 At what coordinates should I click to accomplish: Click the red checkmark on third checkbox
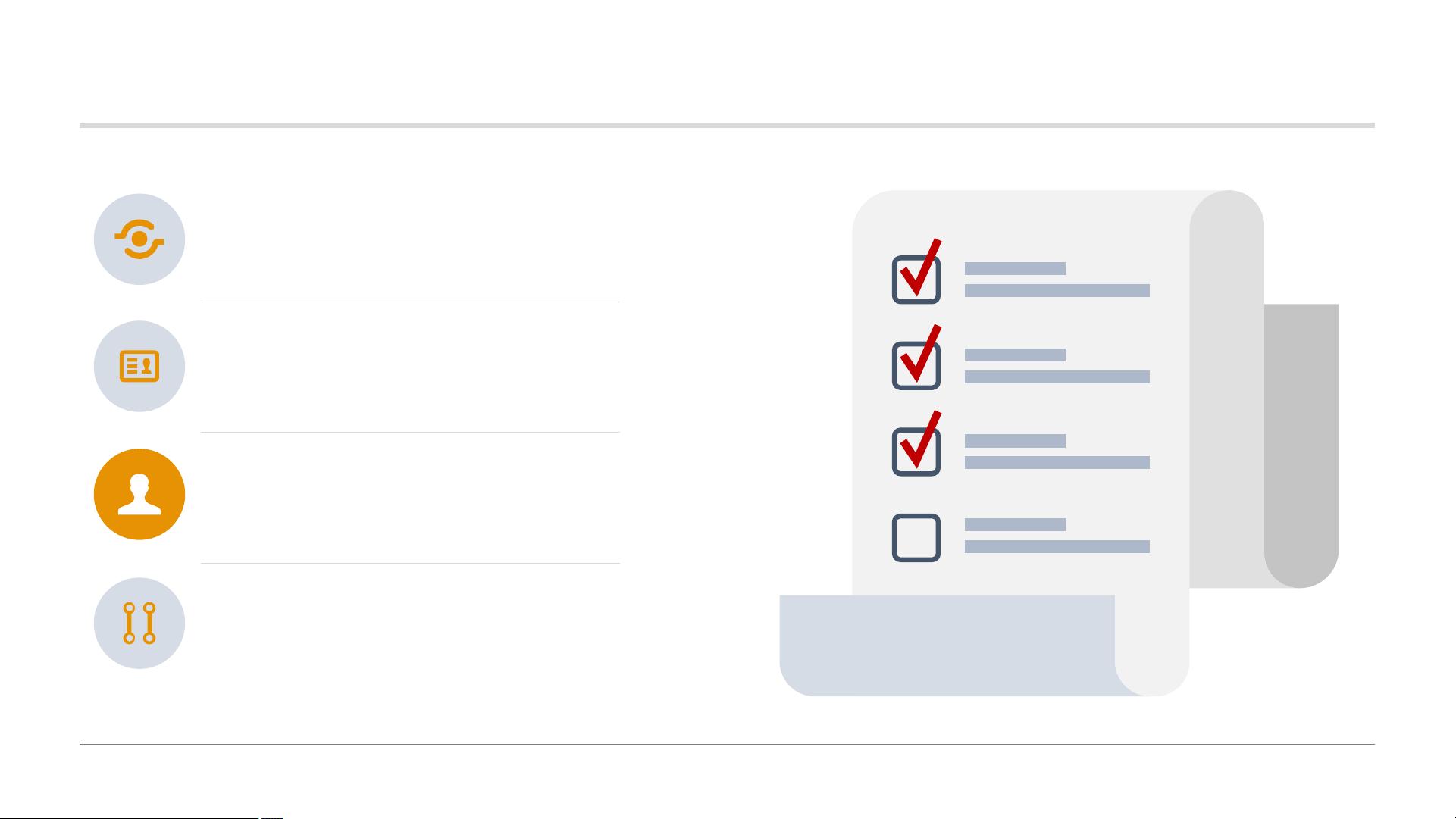(920, 439)
